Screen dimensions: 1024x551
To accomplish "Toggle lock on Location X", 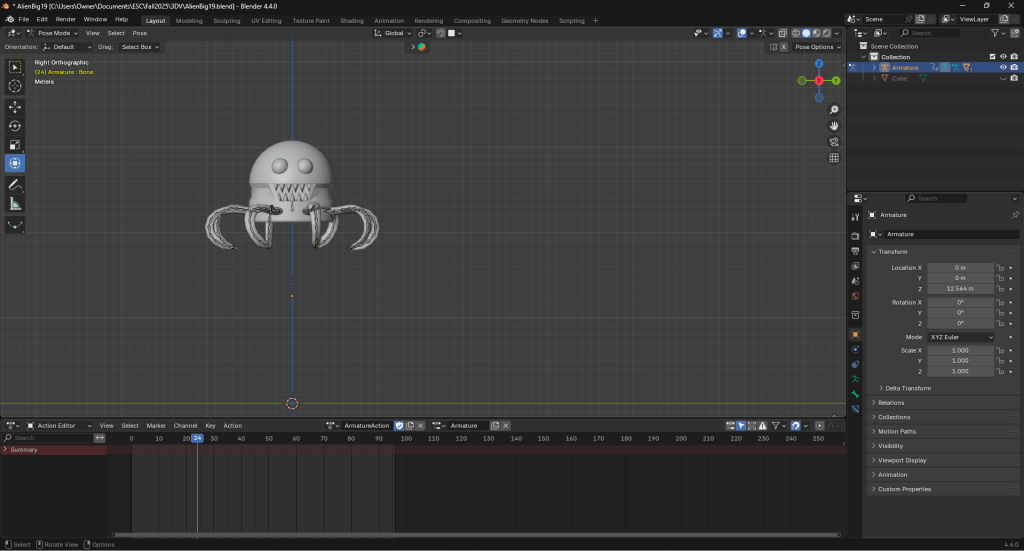I will pyautogui.click(x=999, y=268).
